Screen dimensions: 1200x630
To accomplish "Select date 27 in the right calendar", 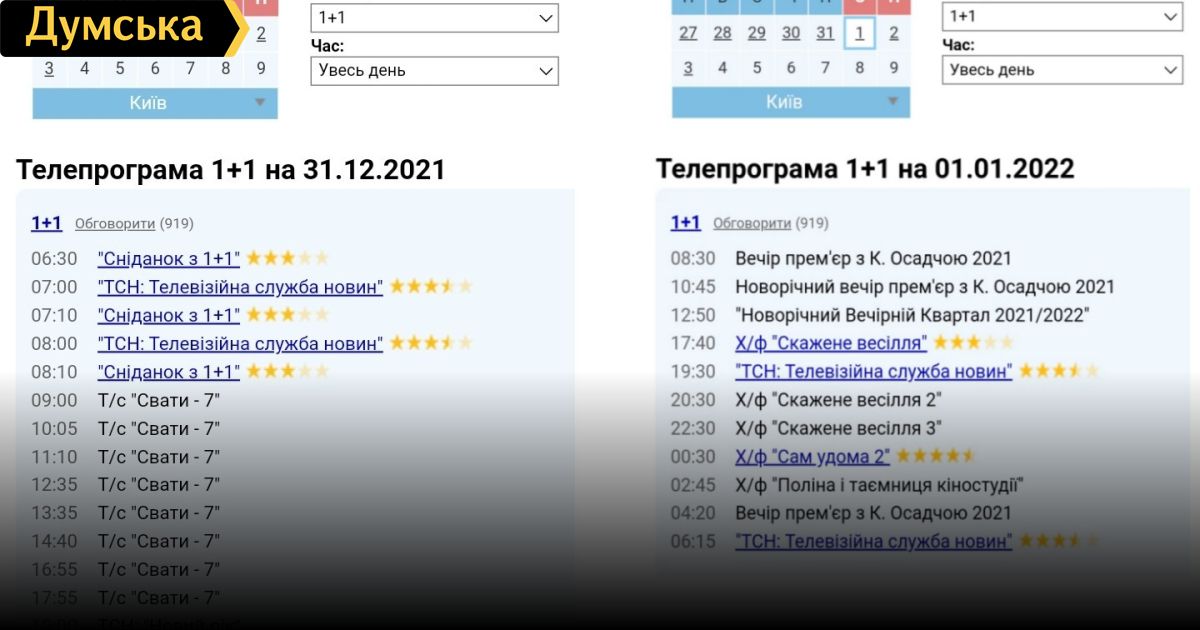I will click(x=688, y=33).
